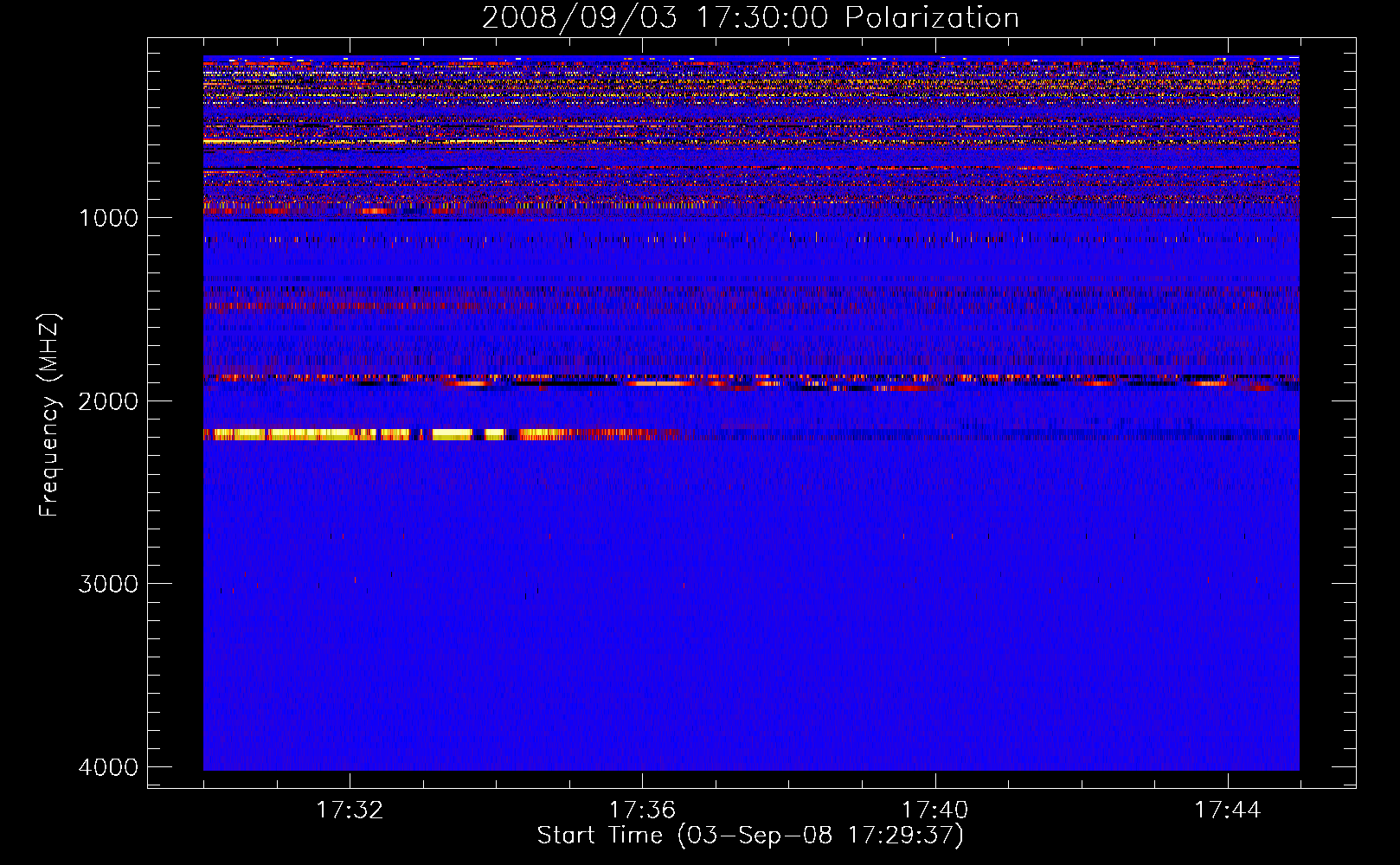Click the red-orange band just above 2000 MHz
The width and height of the screenshot is (1400, 865).
pyautogui.click(x=751, y=381)
